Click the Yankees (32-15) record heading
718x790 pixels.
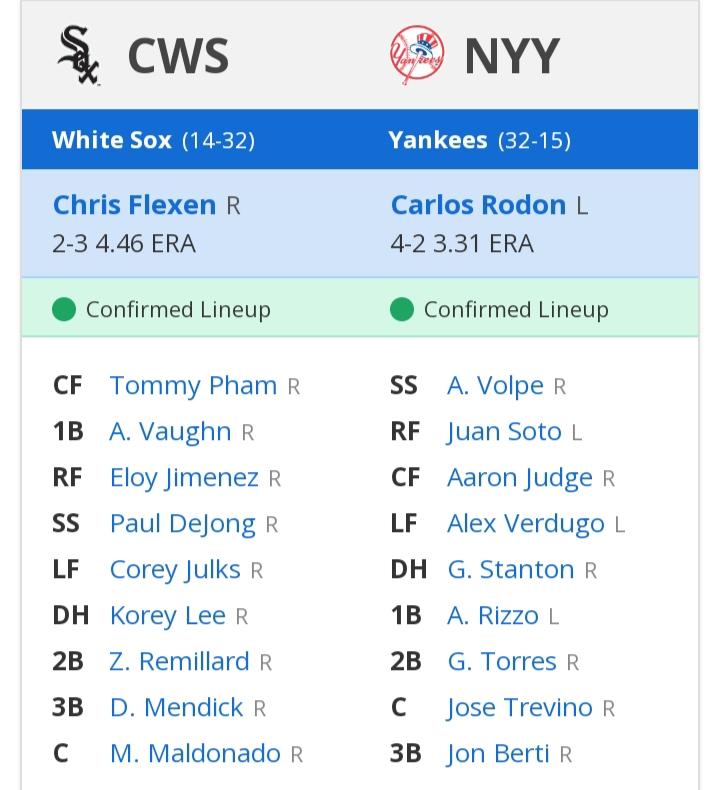pos(480,140)
